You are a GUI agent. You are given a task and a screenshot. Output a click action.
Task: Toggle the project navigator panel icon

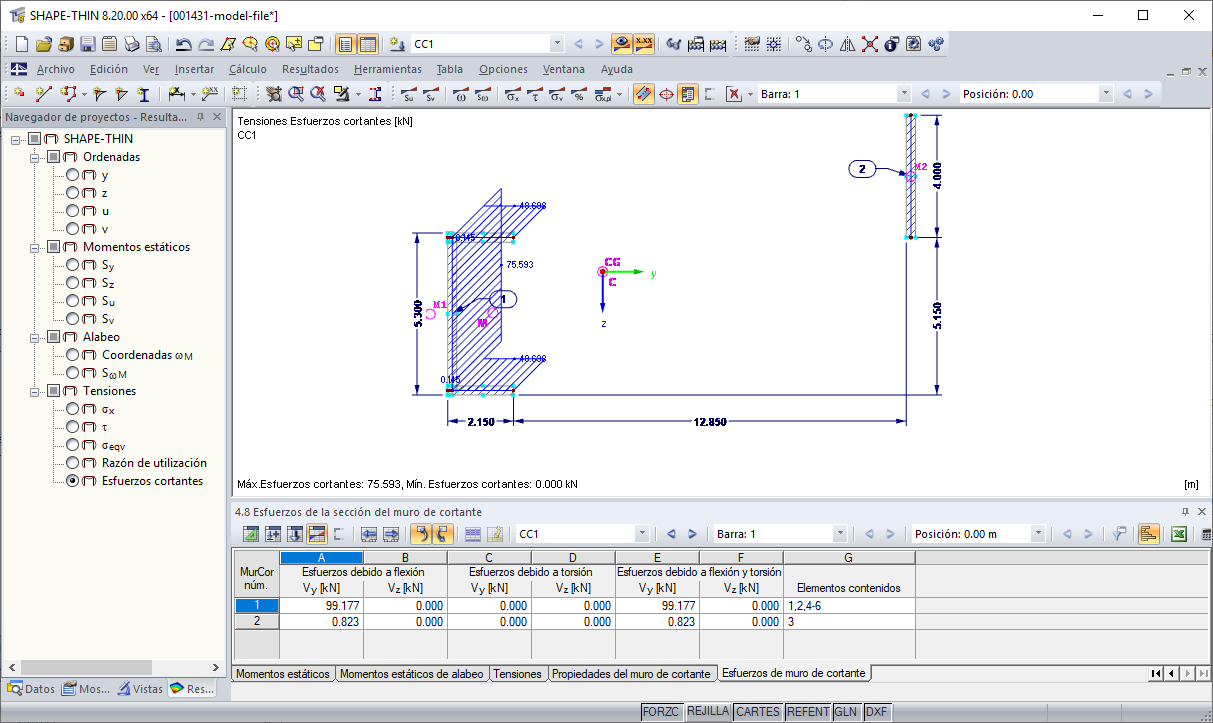(x=345, y=44)
